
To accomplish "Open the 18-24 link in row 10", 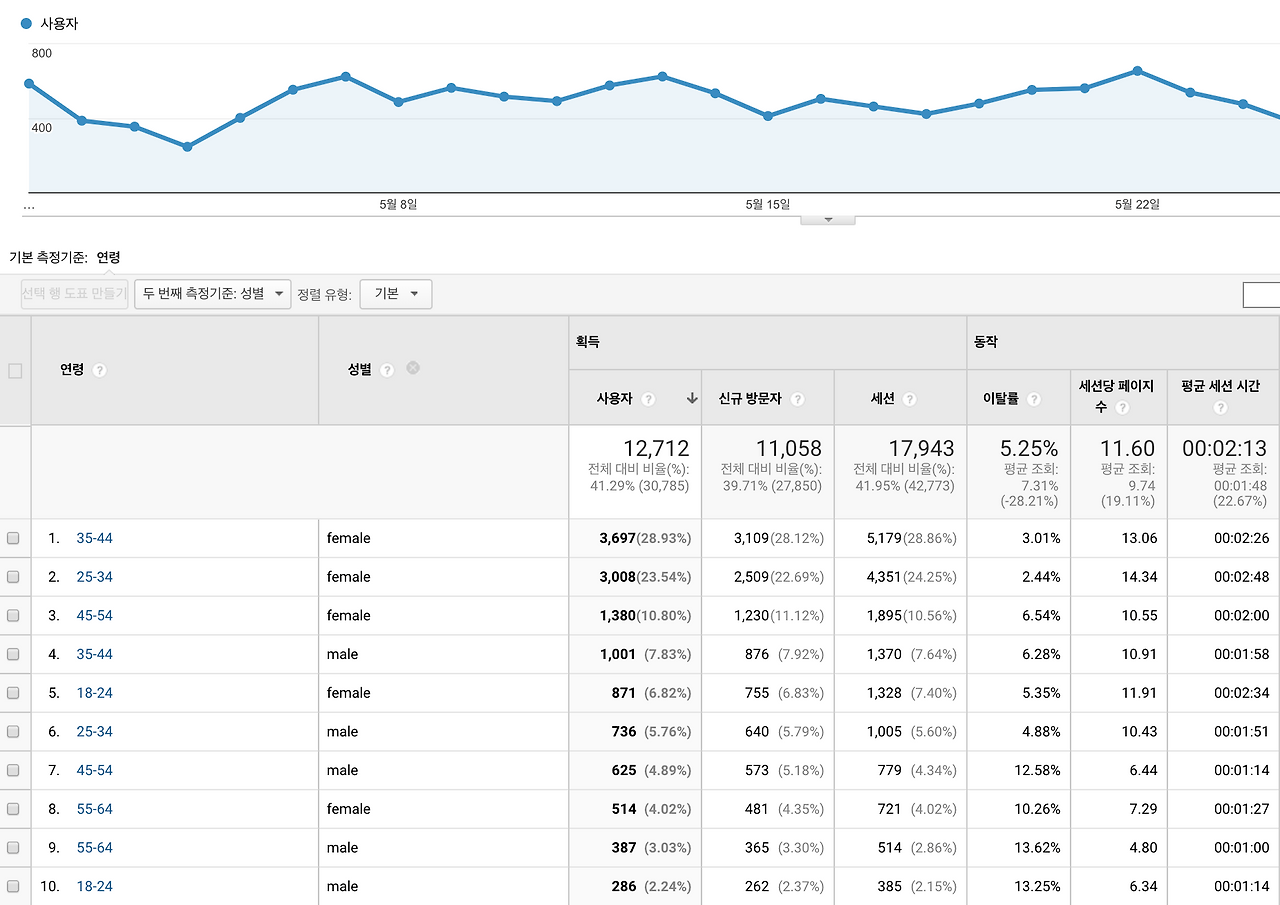I will pos(95,886).
